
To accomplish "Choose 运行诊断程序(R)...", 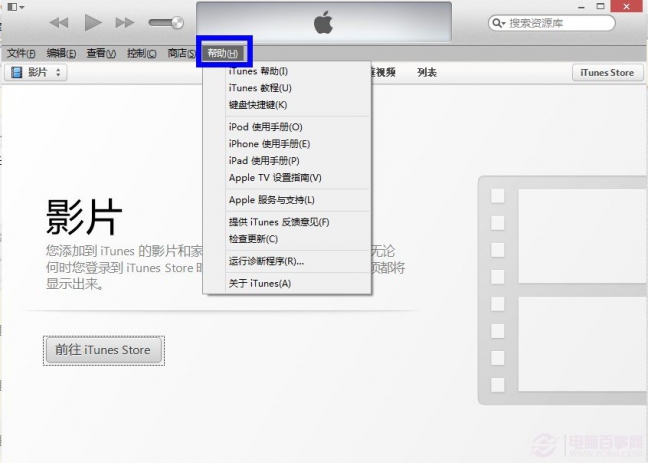I will 266,261.
